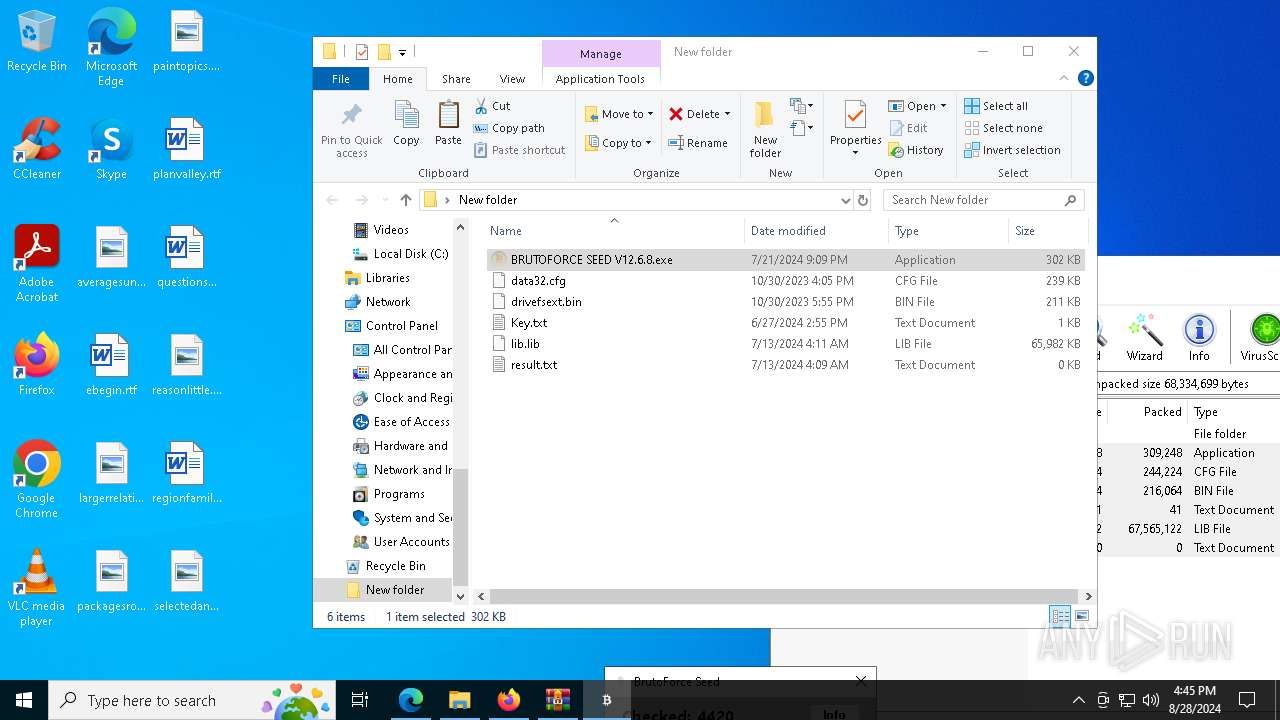Open Control Panel in navigation pane
This screenshot has width=1280, height=720.
[392, 326]
